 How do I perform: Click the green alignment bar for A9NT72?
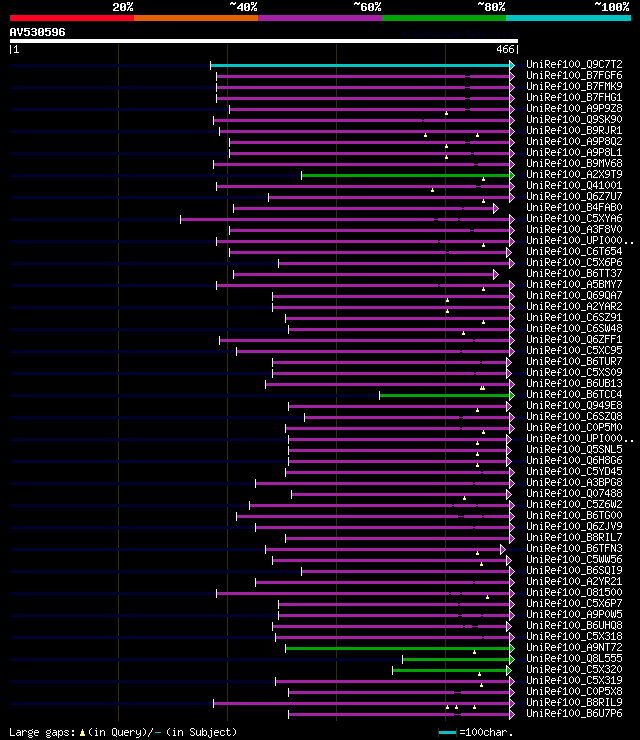click(x=398, y=648)
